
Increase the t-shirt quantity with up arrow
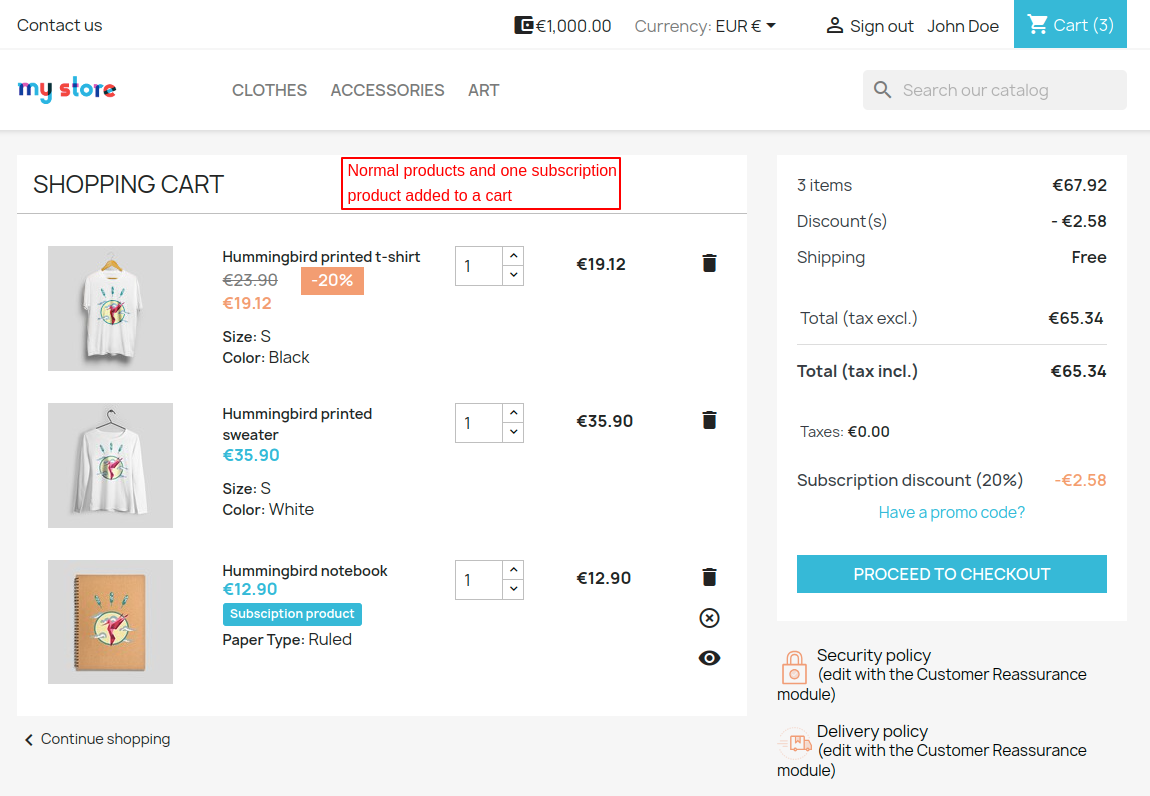click(x=513, y=256)
